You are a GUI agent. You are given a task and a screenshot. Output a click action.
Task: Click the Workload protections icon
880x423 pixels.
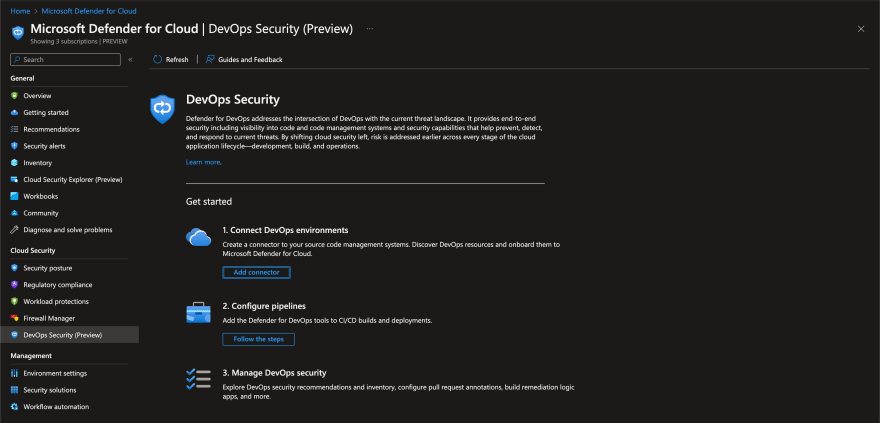[15, 302]
